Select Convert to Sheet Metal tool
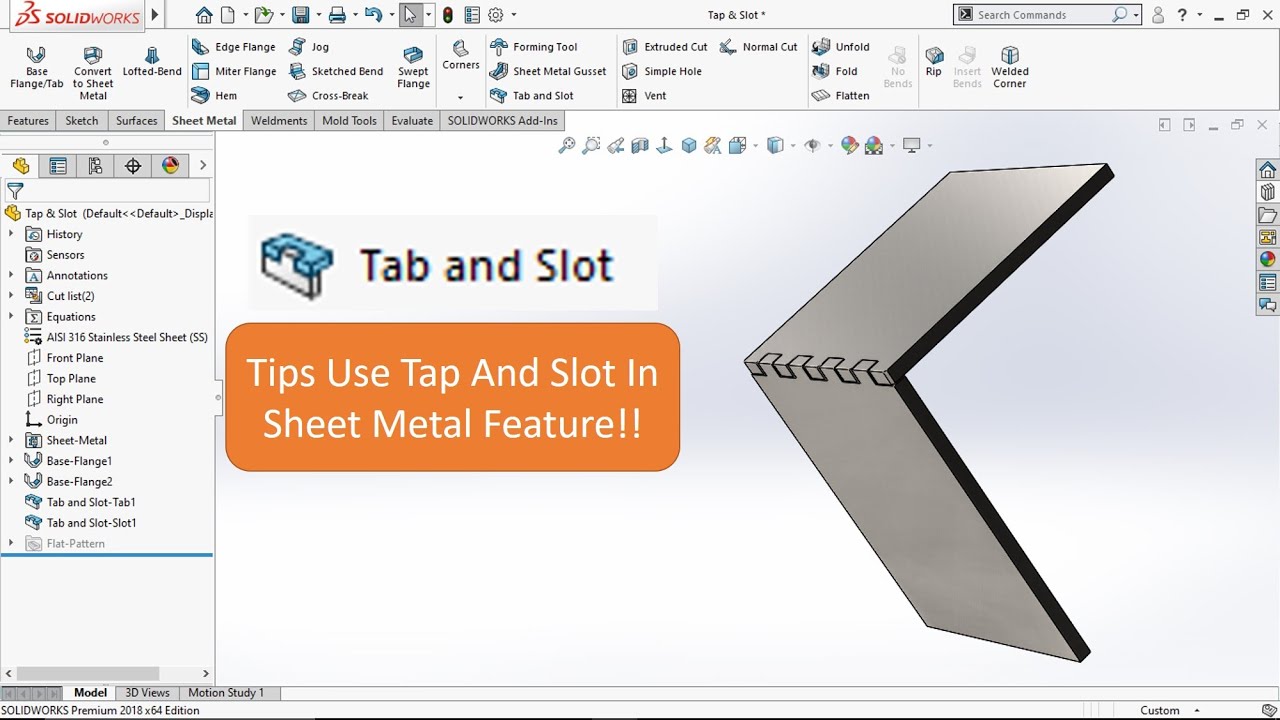This screenshot has width=1280, height=720. click(x=93, y=73)
